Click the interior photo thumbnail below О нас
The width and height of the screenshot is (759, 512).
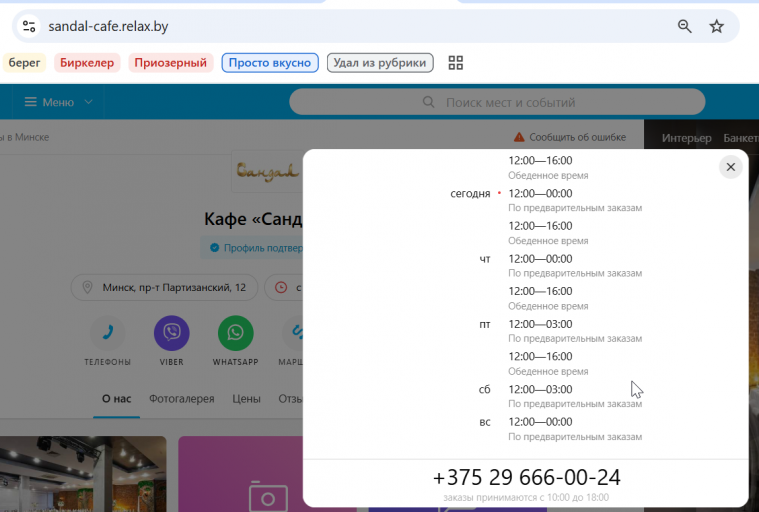83,474
